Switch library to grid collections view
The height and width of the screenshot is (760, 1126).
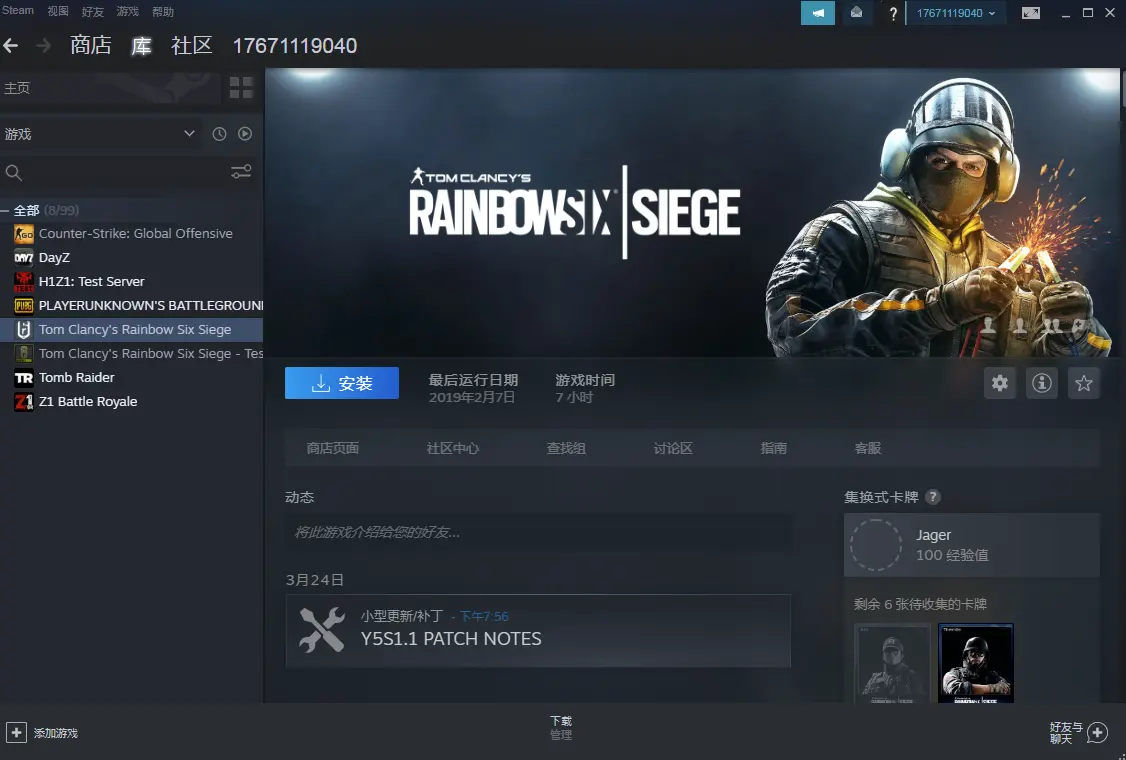click(x=241, y=88)
